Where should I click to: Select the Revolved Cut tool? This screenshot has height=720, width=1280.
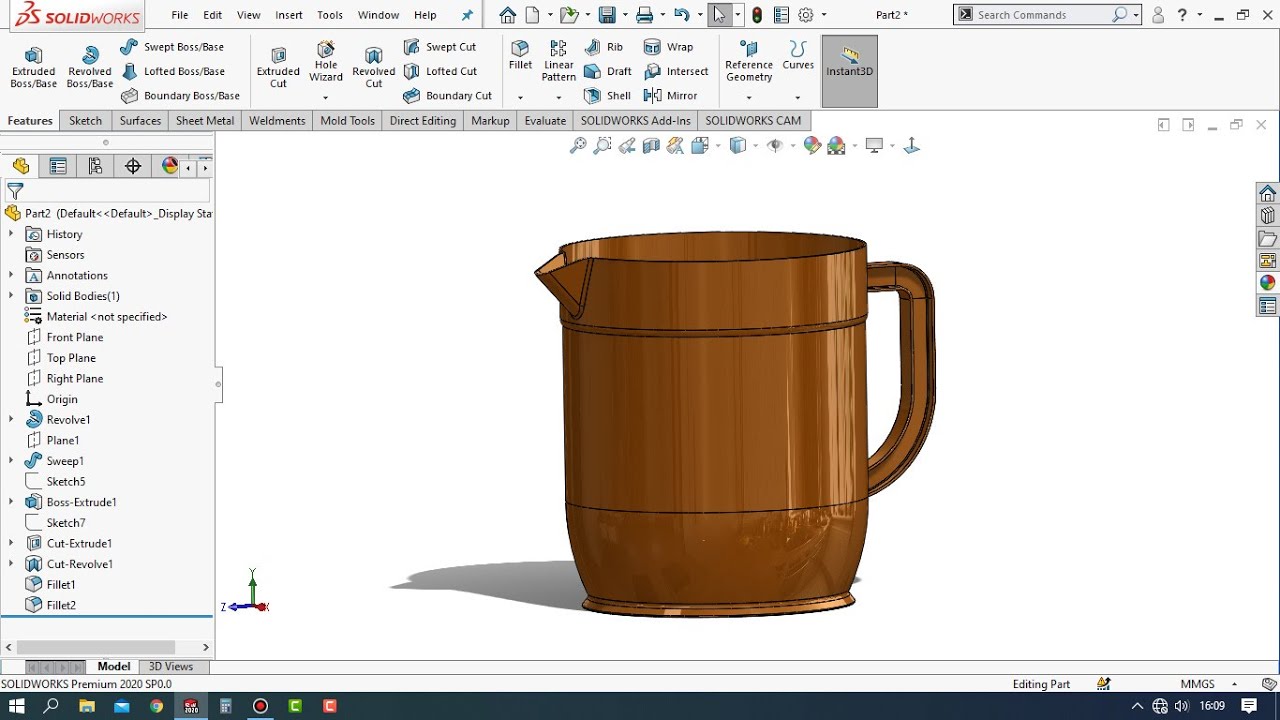tap(374, 67)
